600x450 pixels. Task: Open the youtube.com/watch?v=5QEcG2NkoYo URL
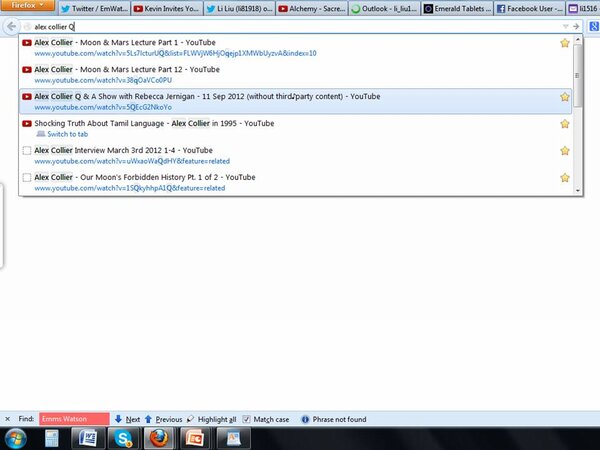click(x=103, y=108)
